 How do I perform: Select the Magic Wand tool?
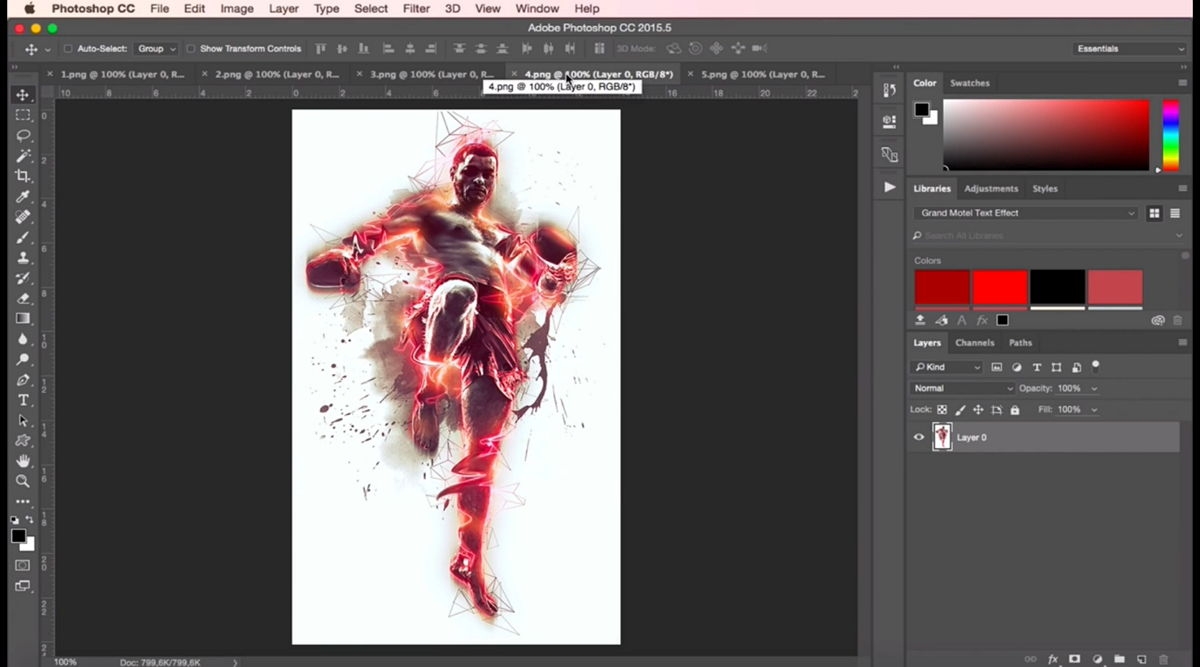tap(22, 156)
